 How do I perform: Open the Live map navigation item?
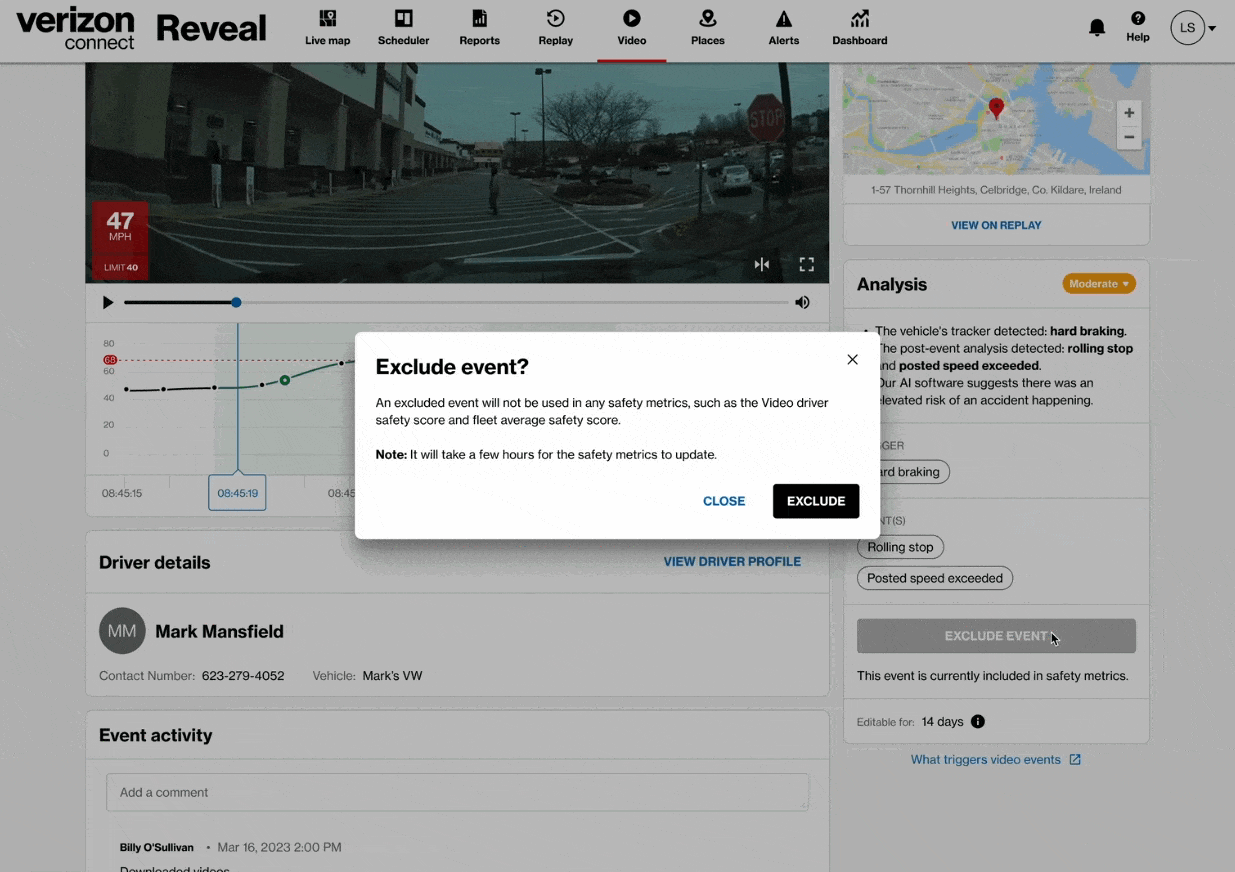pos(328,28)
